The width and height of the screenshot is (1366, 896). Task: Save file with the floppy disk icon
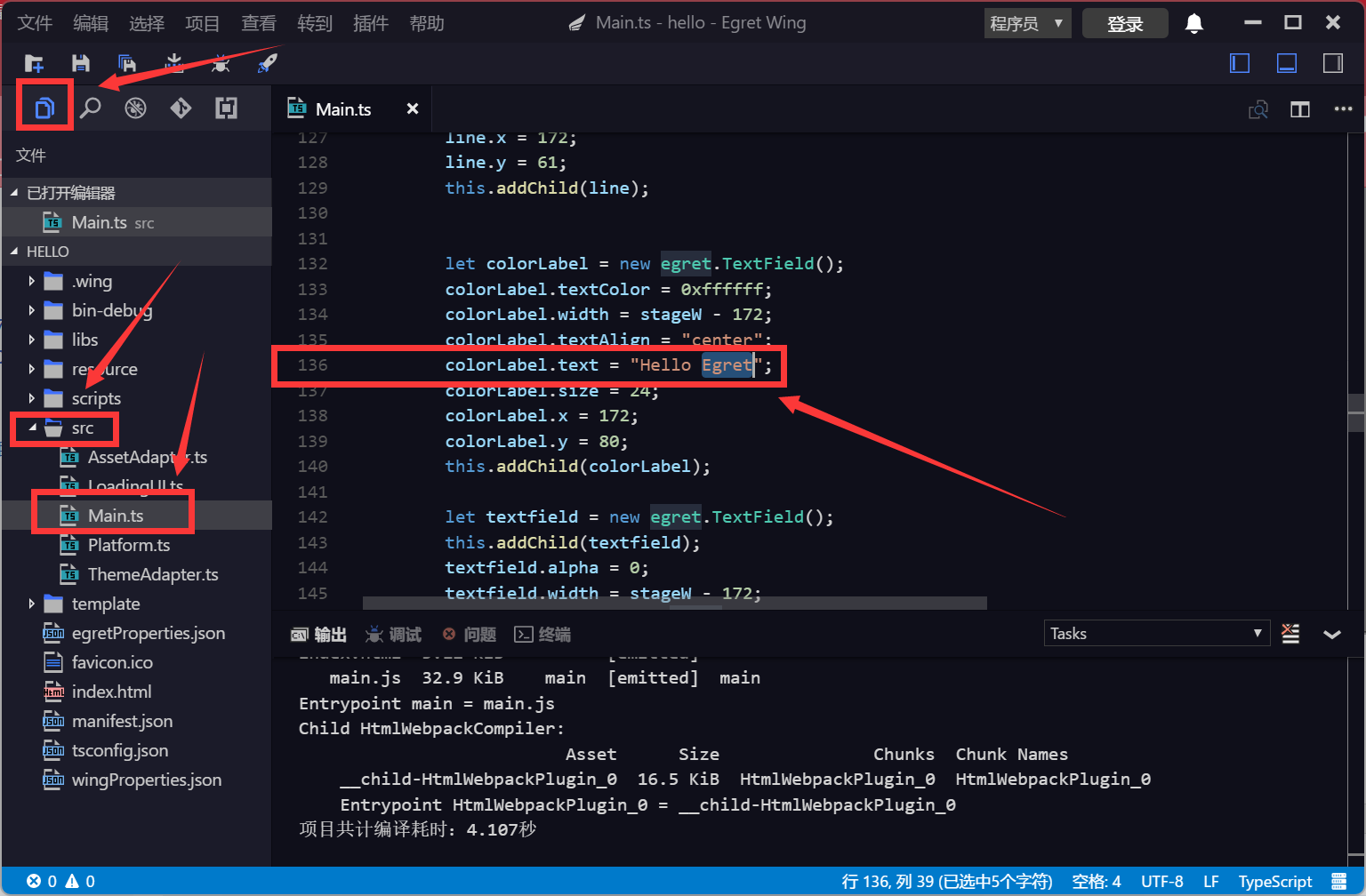point(81,63)
